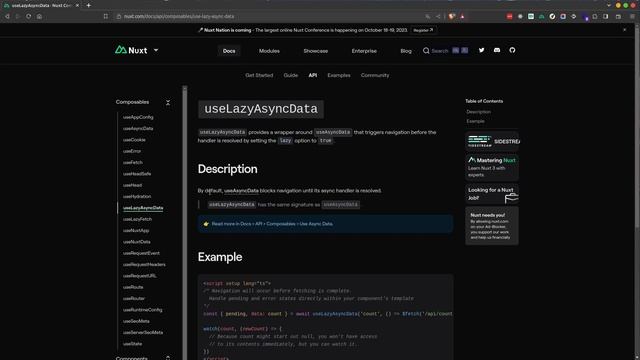Image resolution: width=640 pixels, height=360 pixels.
Task: Click the pointing hand emoji in the callout
Action: [206, 224]
